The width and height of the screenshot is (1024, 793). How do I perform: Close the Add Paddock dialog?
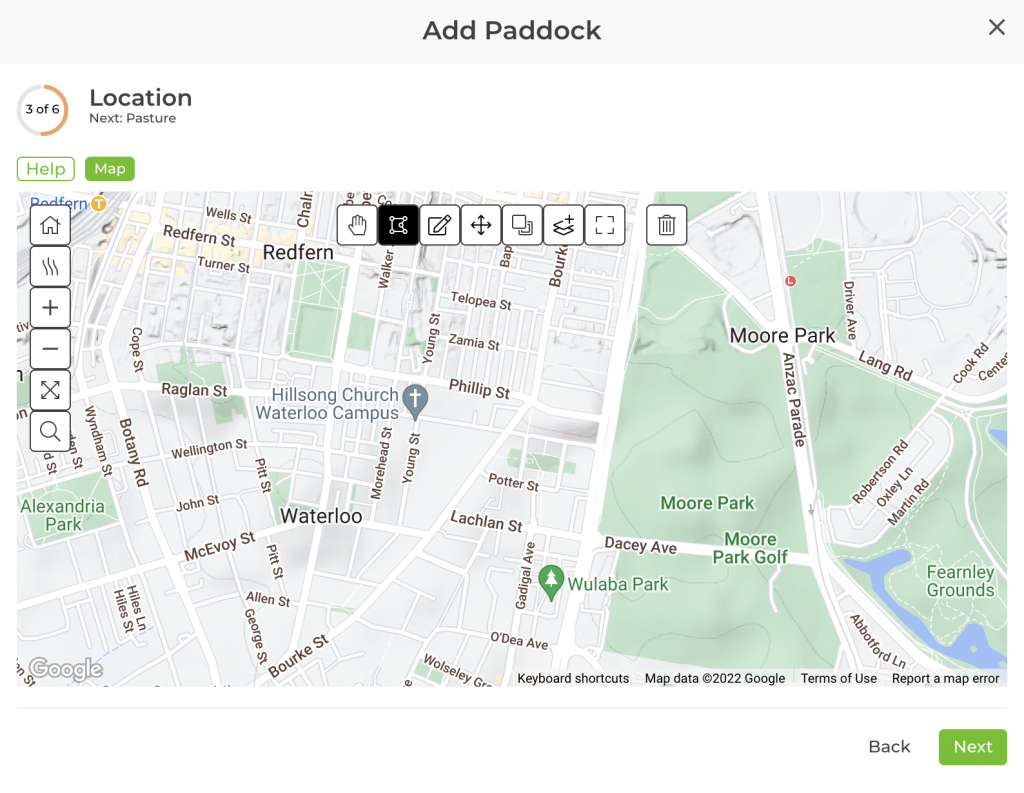(x=997, y=28)
